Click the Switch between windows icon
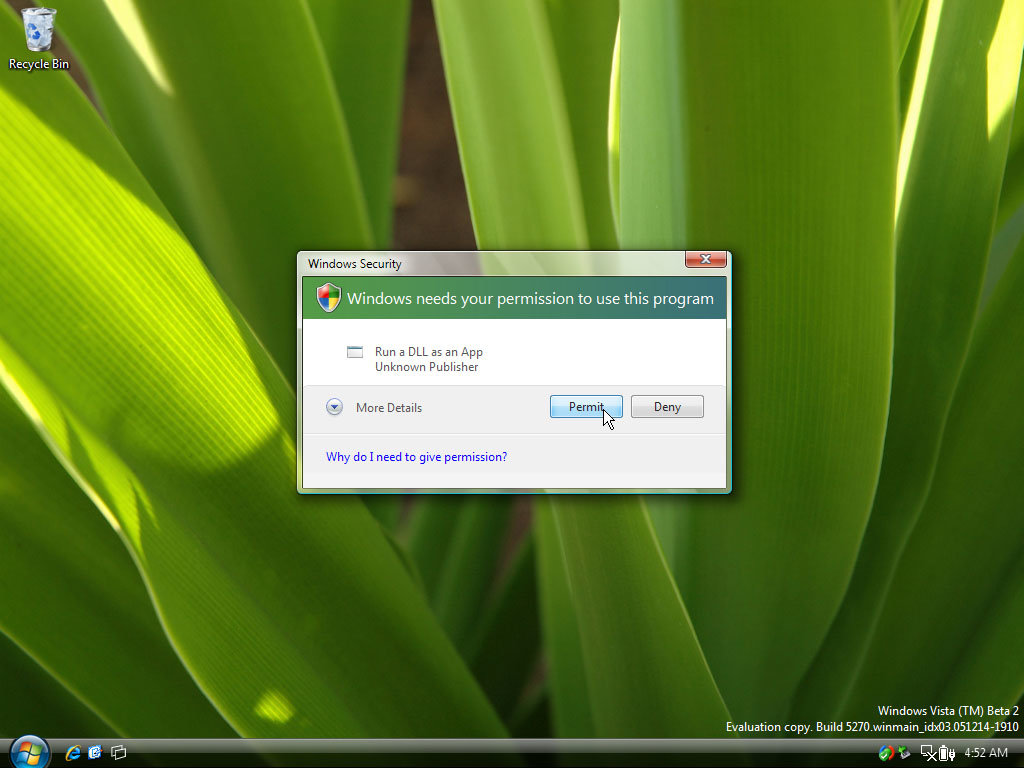This screenshot has height=768, width=1024. [x=118, y=753]
